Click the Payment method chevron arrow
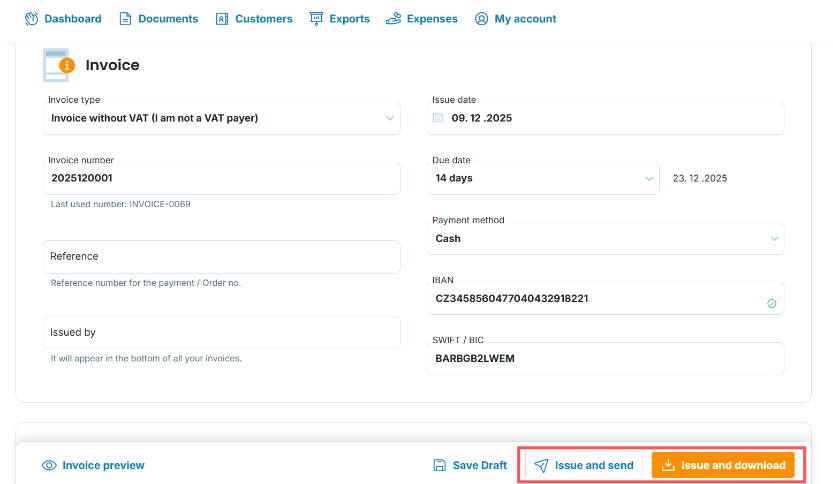833x484 pixels. (774, 239)
